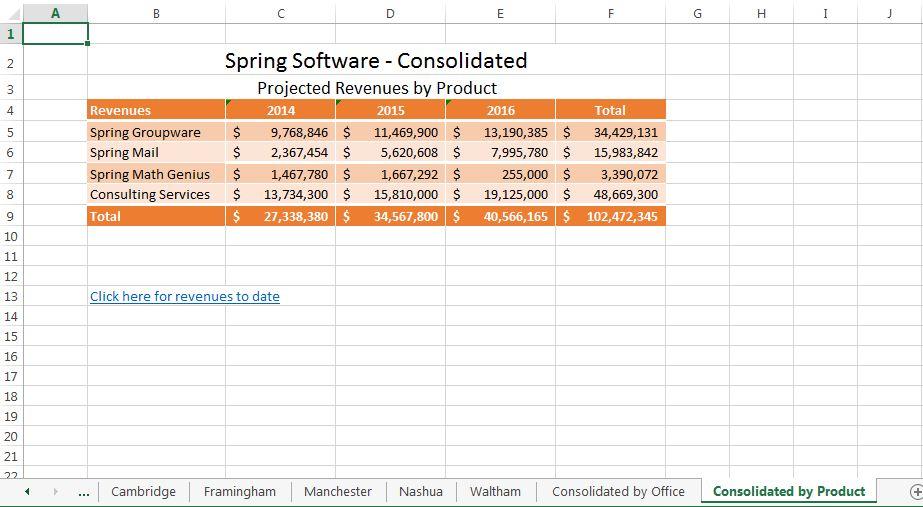Select cell with value 7,995,780

tap(500, 153)
